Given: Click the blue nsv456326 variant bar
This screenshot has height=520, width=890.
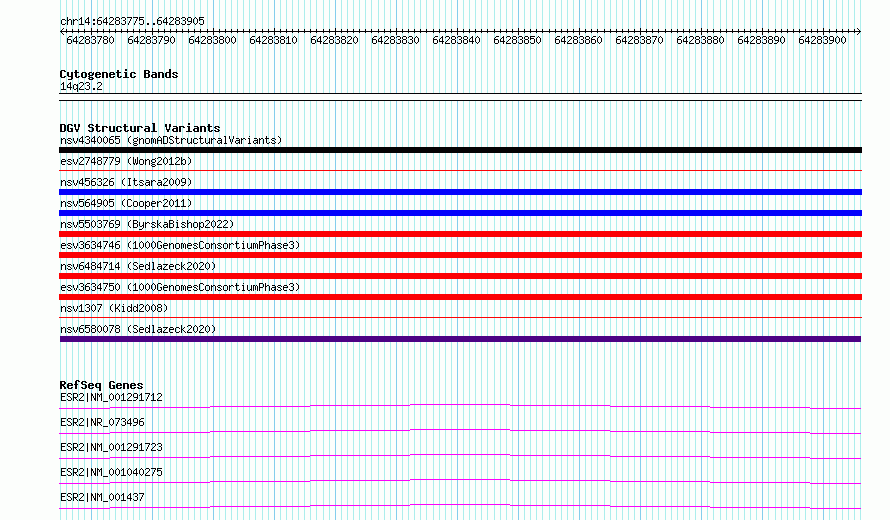Looking at the screenshot, I should click(460, 192).
